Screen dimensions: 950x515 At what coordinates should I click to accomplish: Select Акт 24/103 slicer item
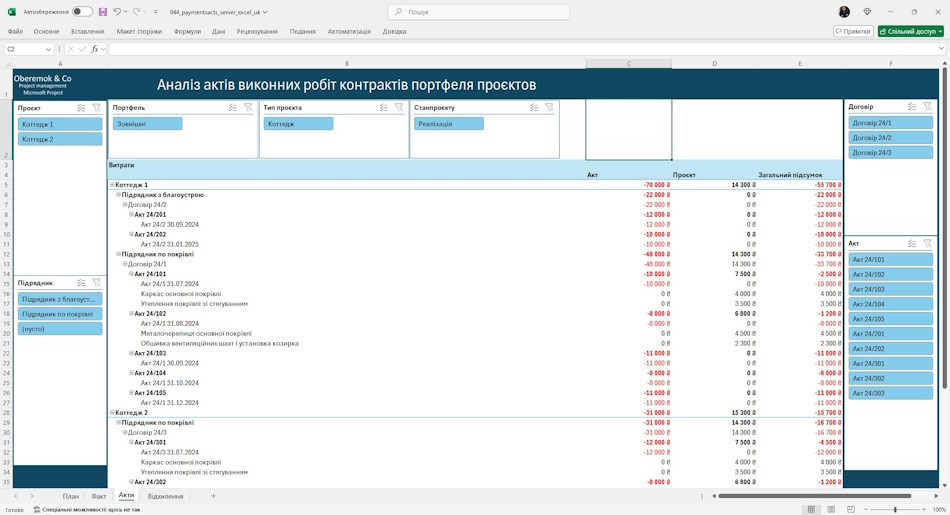click(891, 289)
